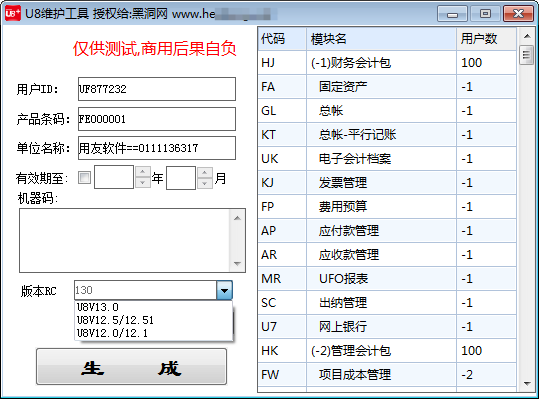Image resolution: width=539 pixels, height=399 pixels.
Task: Click the code cell U7
Action: 282,326
